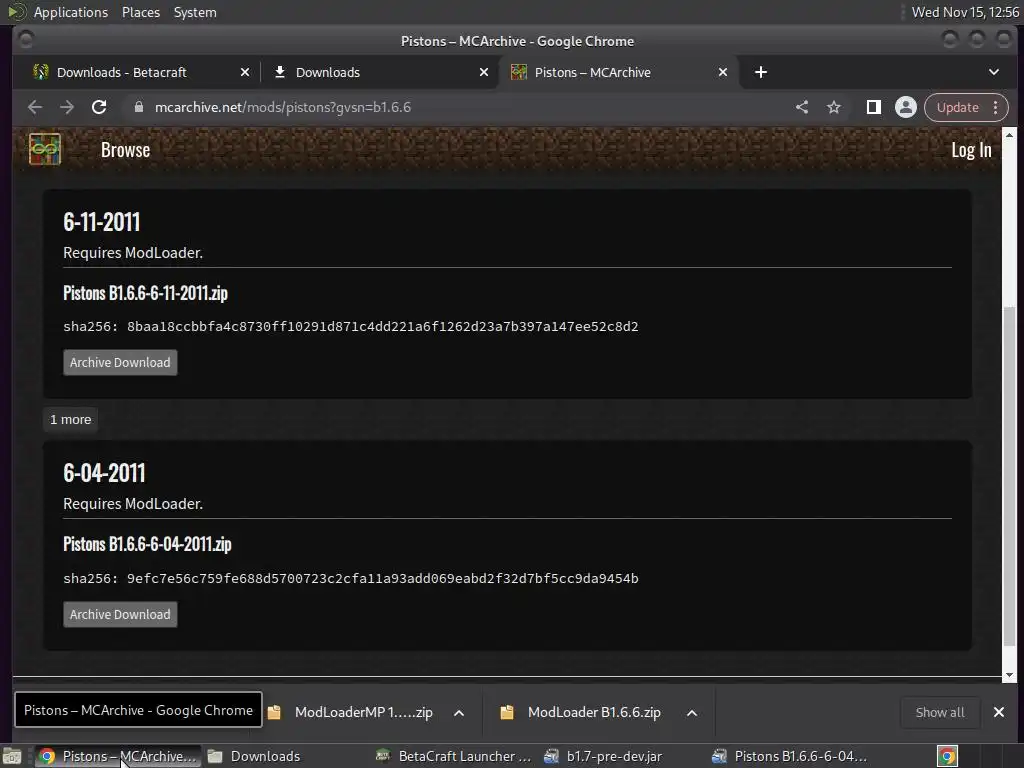
Task: Click the clock showing Wed Nov 15
Action: [x=965, y=12]
